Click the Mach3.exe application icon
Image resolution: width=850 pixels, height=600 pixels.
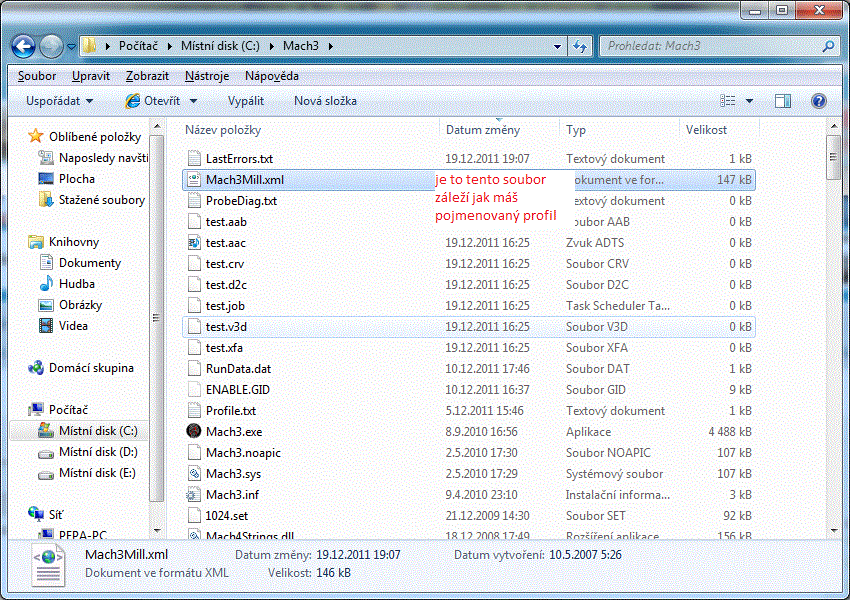[x=194, y=432]
